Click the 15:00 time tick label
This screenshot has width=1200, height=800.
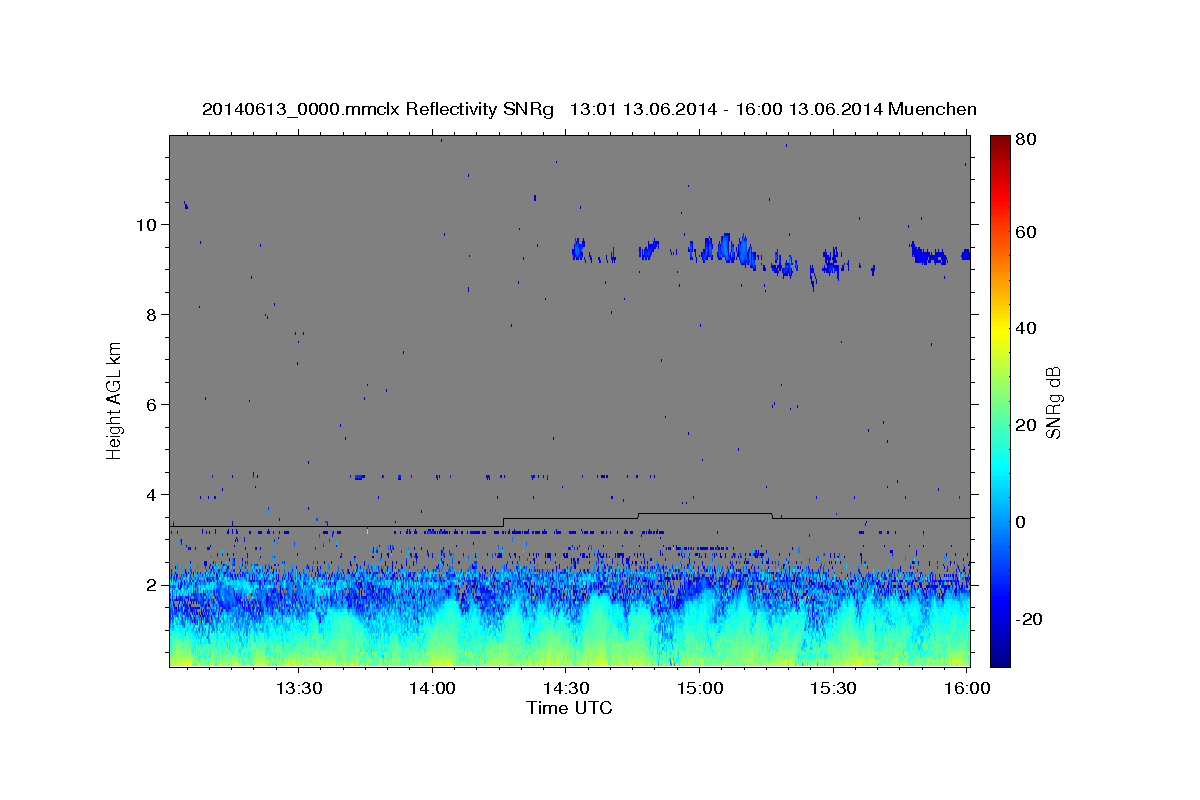pos(700,688)
